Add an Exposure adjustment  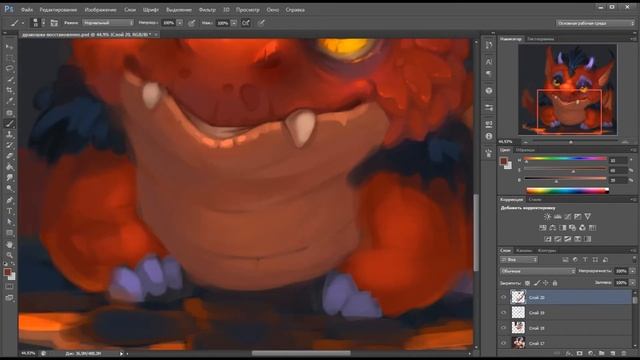578,217
